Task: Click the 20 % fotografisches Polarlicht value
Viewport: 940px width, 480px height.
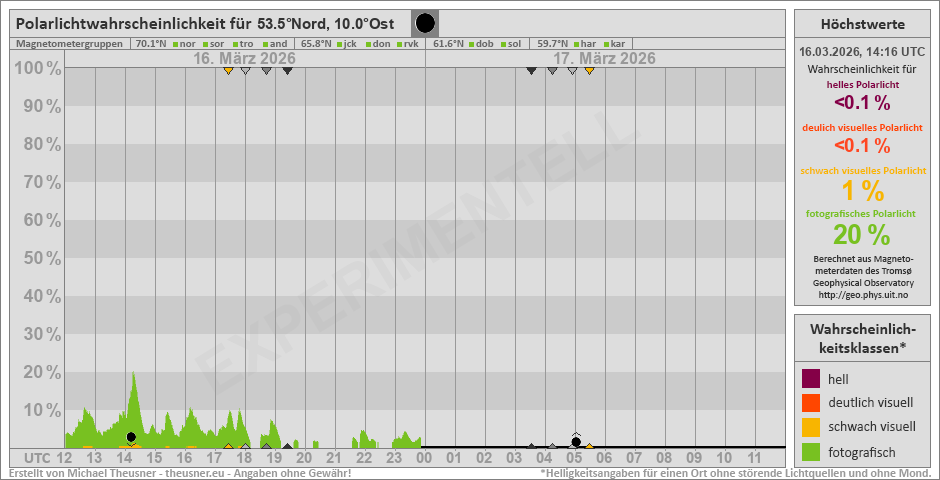Action: (862, 234)
